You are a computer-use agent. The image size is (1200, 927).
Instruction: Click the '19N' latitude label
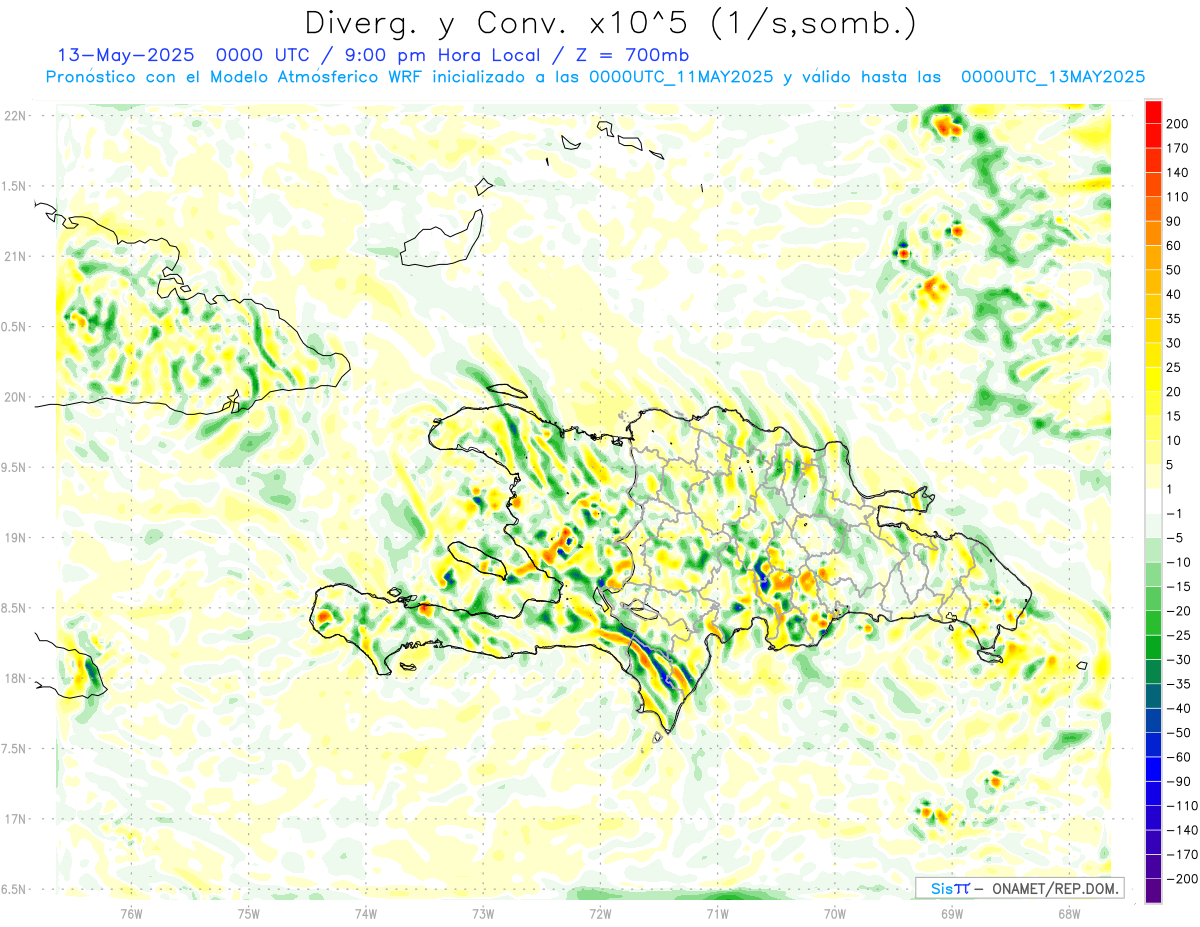coord(16,538)
